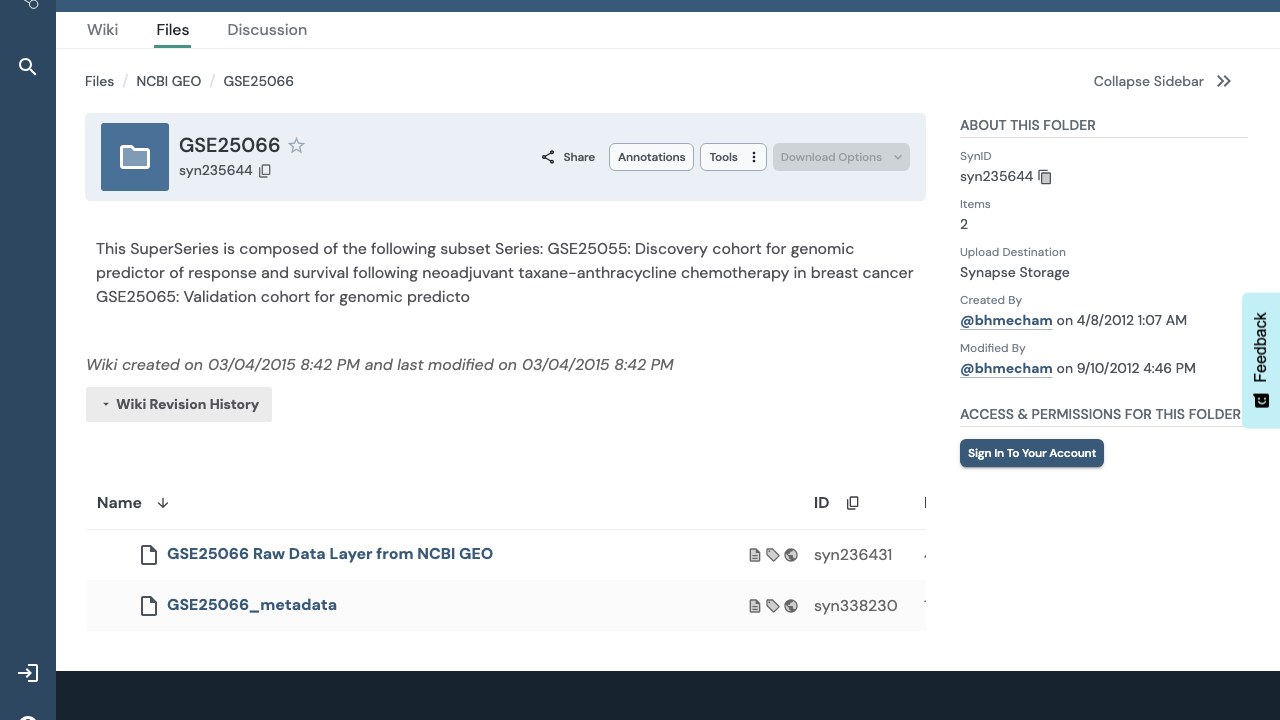Navigate to NCBI GEO breadcrumb
Screen dimensions: 1280x720
pos(169,81)
